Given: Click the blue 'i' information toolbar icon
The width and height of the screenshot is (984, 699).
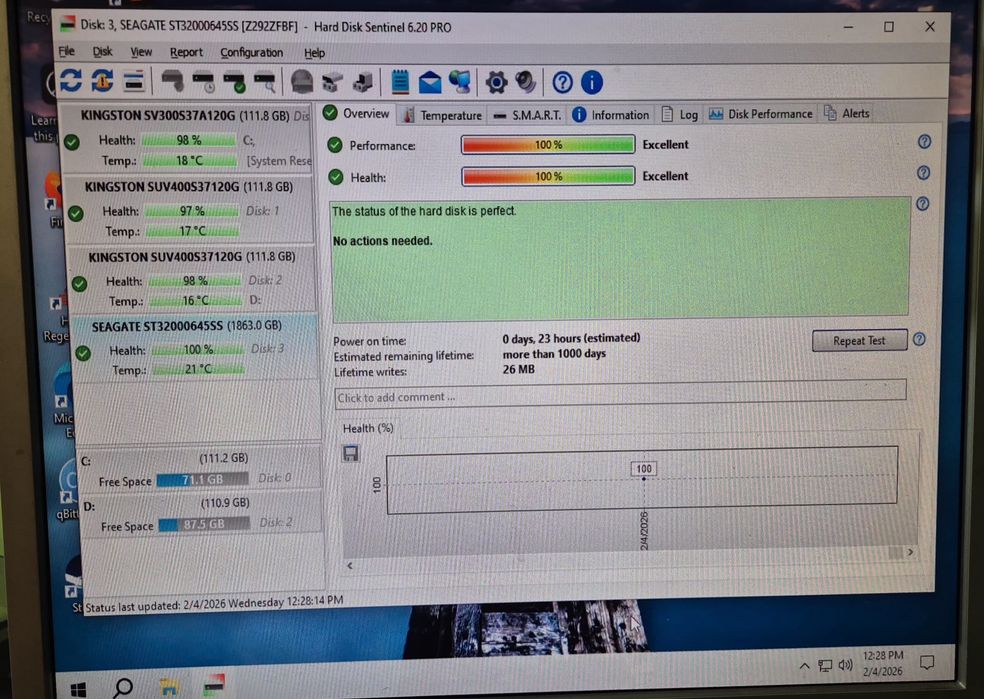Looking at the screenshot, I should [x=592, y=82].
